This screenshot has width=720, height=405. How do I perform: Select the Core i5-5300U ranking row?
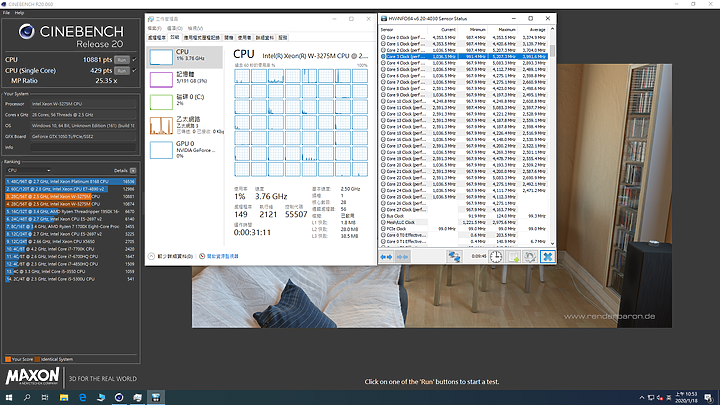[x=71, y=279]
